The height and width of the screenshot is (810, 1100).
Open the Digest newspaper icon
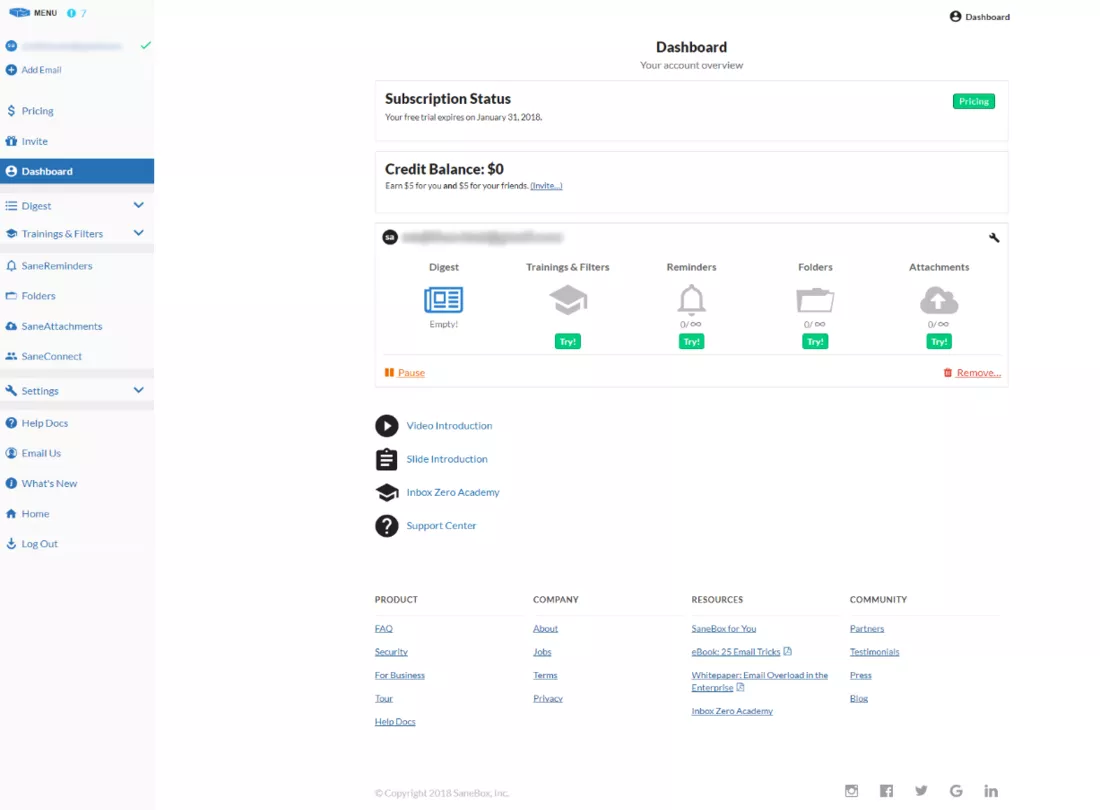[x=443, y=299]
